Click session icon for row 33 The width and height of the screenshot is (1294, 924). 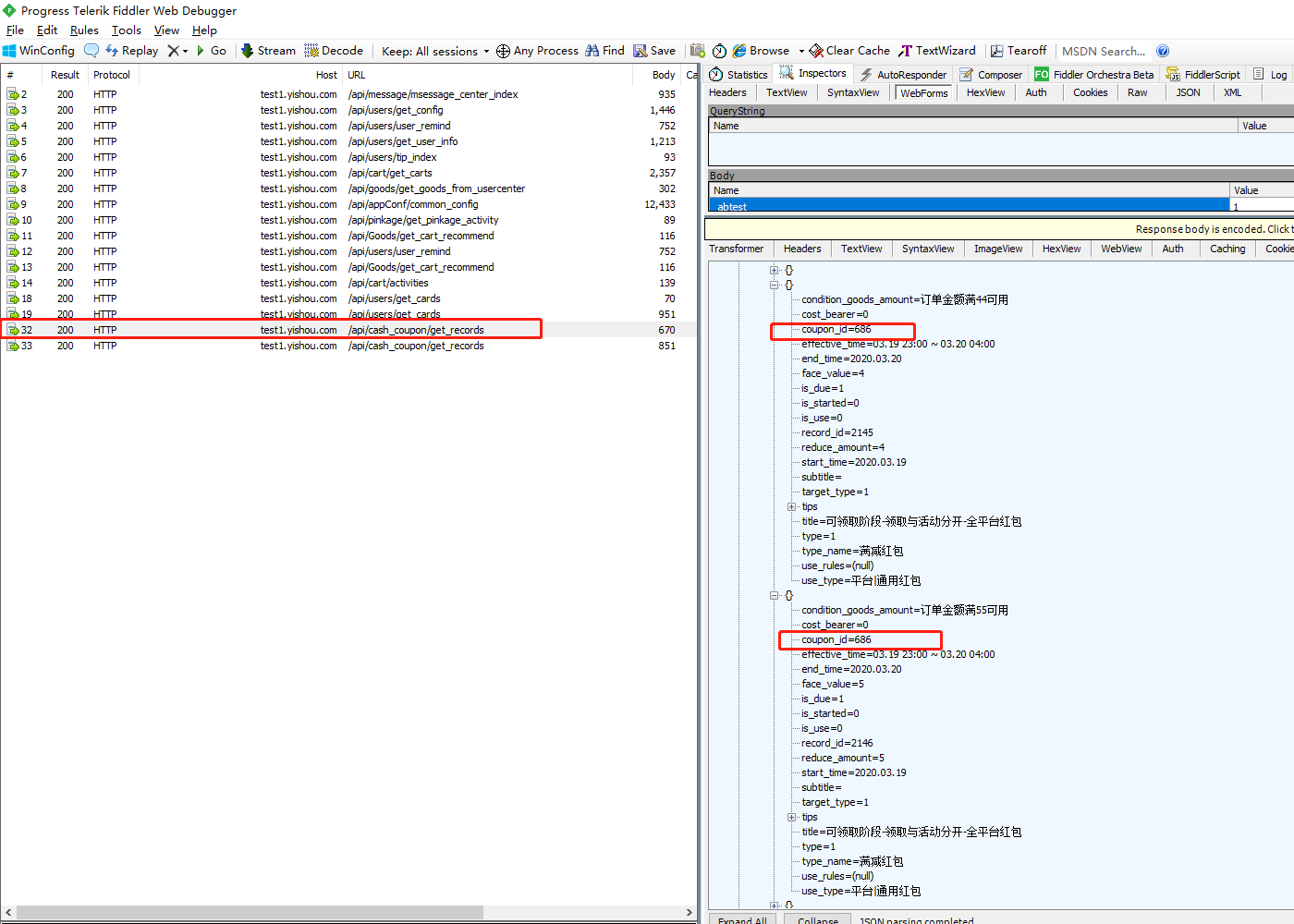click(x=13, y=346)
